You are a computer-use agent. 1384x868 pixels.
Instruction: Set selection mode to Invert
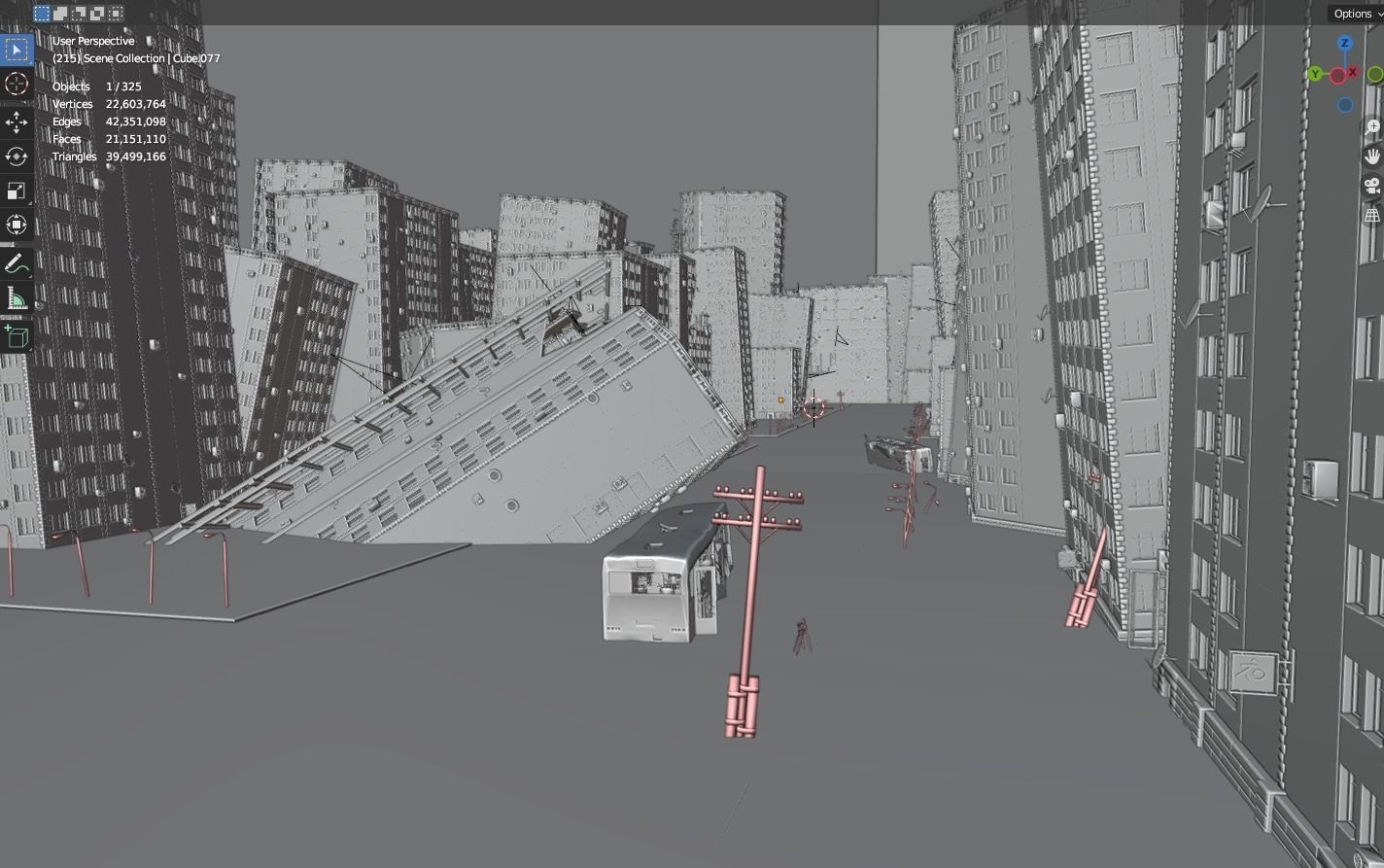pos(97,13)
